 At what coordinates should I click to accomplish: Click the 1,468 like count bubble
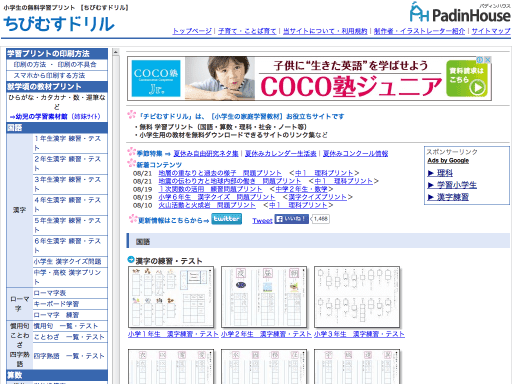point(320,219)
